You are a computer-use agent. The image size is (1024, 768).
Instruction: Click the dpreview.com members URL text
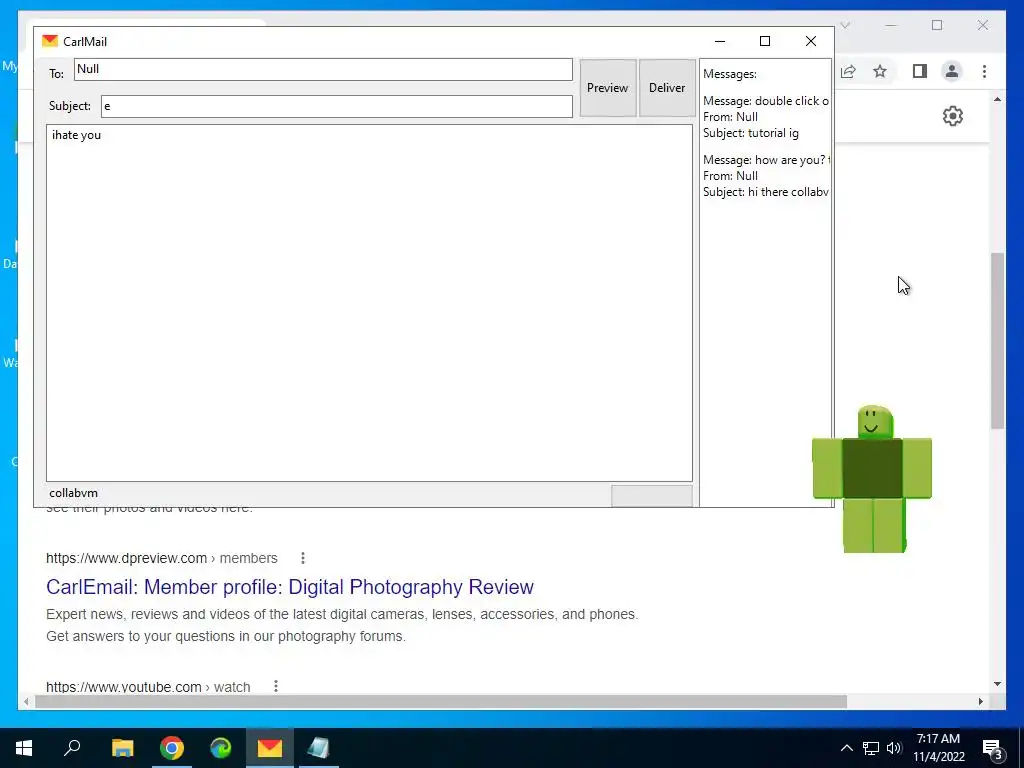coord(161,558)
